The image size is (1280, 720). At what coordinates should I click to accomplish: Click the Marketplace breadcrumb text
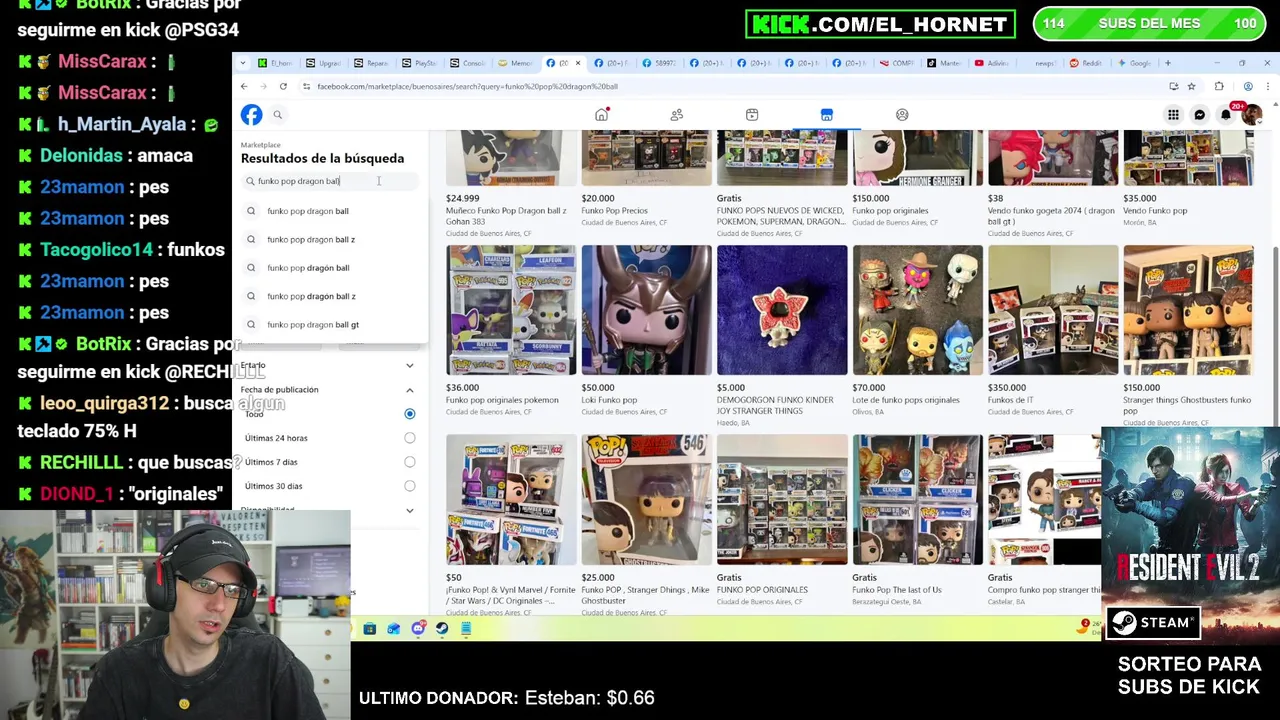[261, 145]
